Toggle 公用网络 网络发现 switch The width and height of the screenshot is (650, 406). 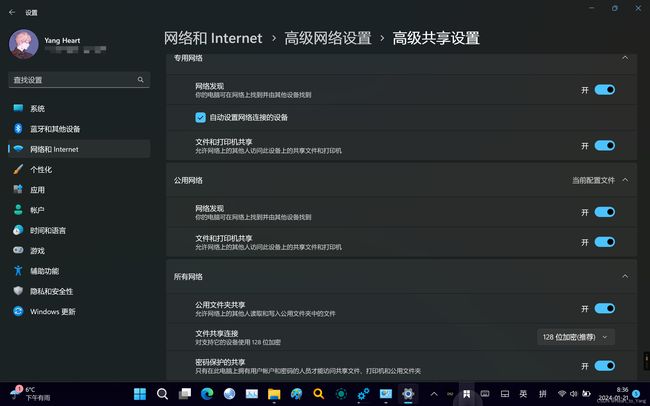point(605,212)
